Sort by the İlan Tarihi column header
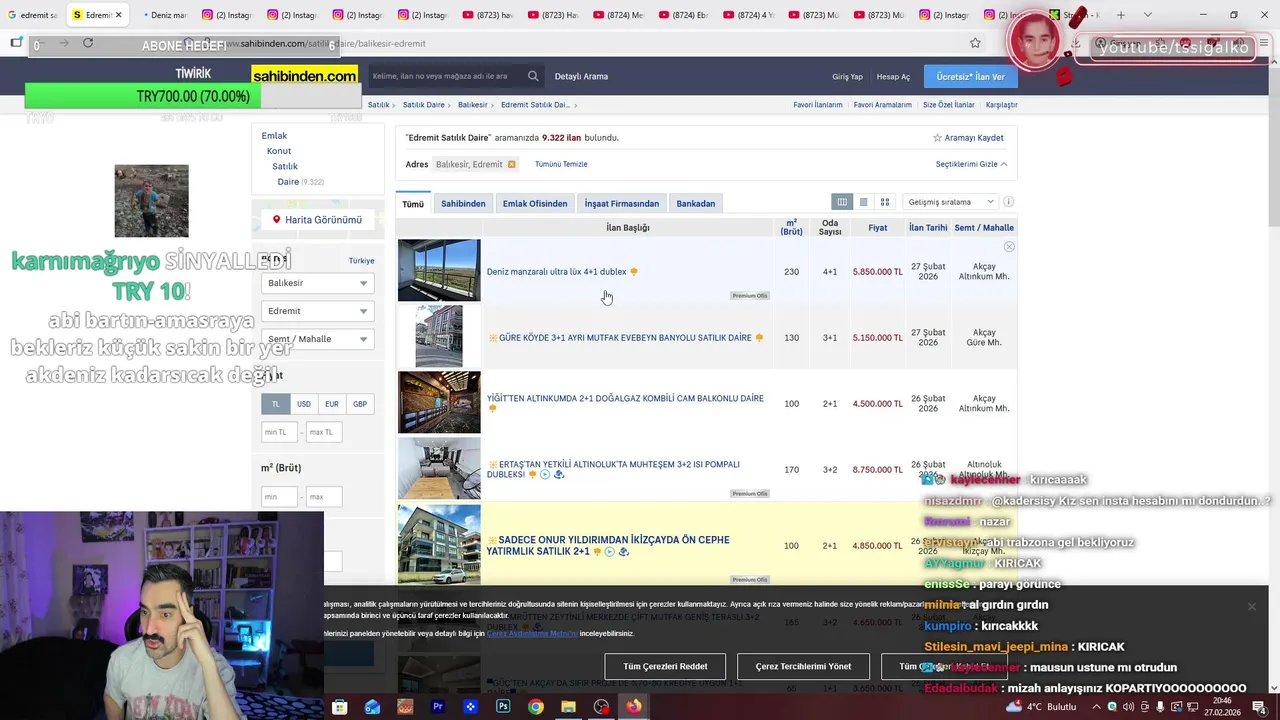 click(928, 228)
